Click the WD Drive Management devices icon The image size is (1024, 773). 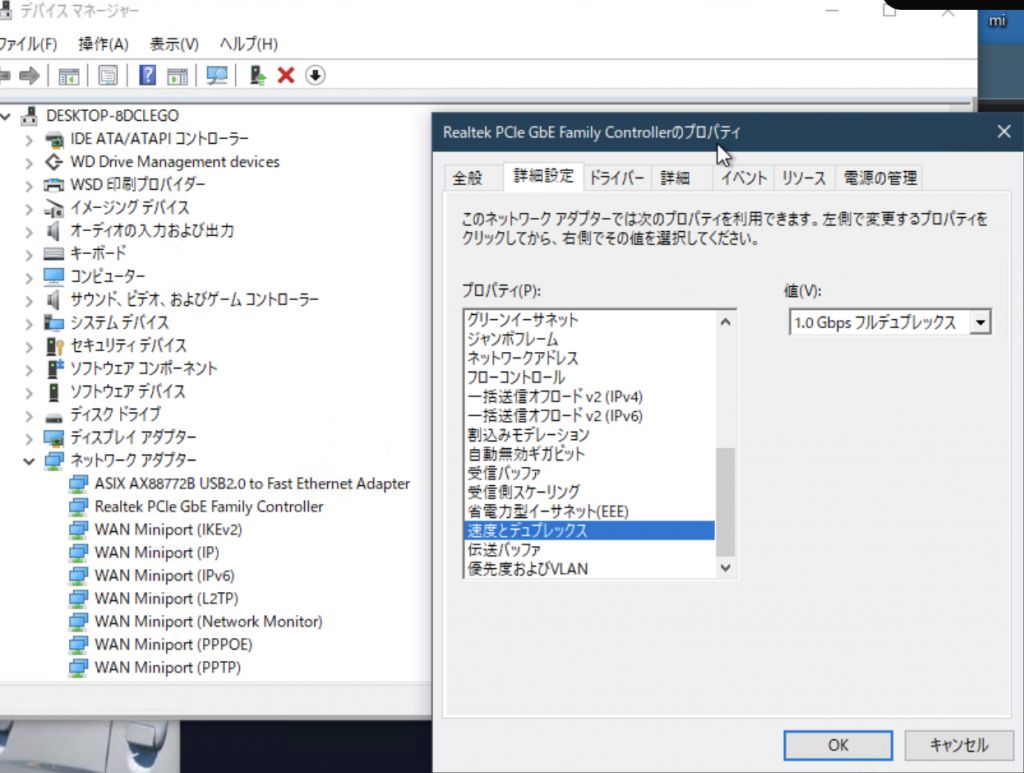tap(54, 162)
